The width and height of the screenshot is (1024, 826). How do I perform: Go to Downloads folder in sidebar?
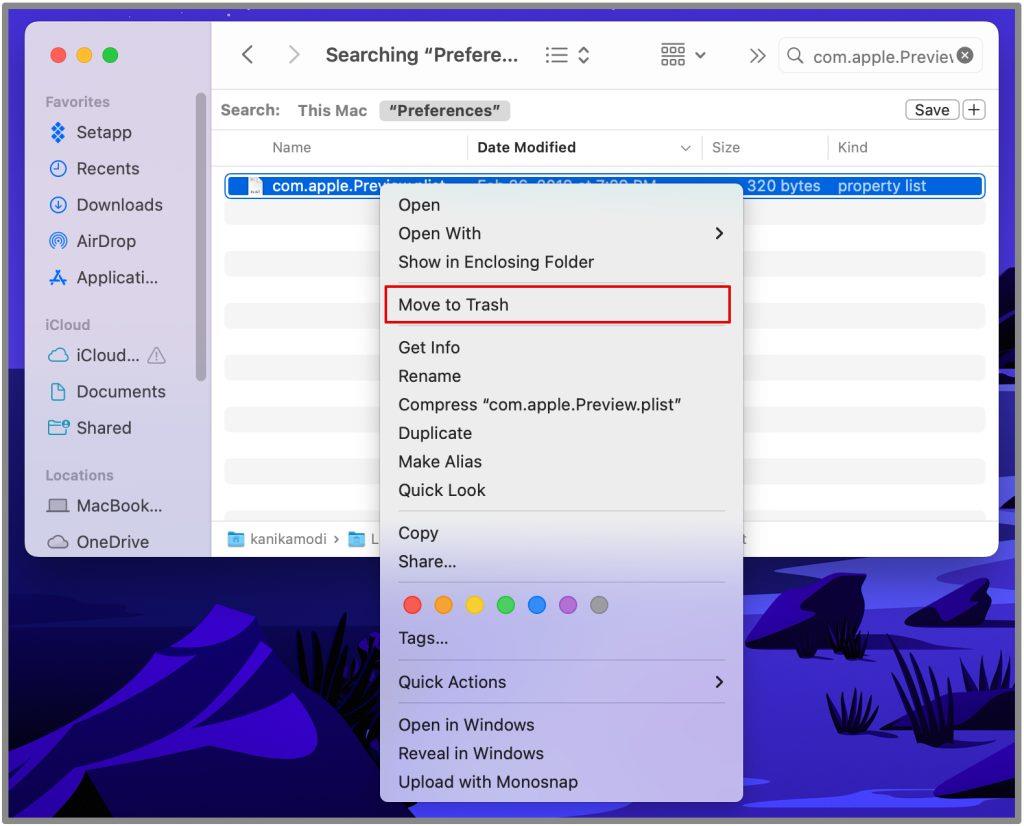click(x=106, y=205)
